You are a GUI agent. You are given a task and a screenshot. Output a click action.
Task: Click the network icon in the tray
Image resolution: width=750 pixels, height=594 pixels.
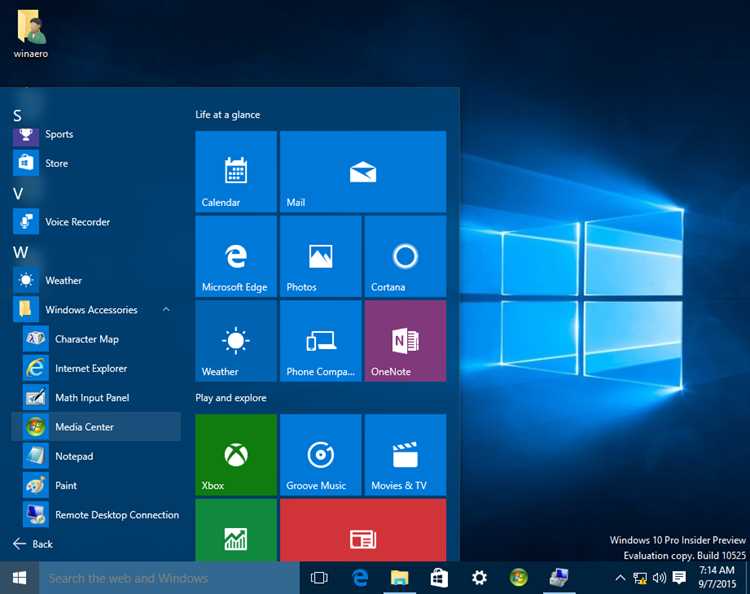pyautogui.click(x=640, y=578)
